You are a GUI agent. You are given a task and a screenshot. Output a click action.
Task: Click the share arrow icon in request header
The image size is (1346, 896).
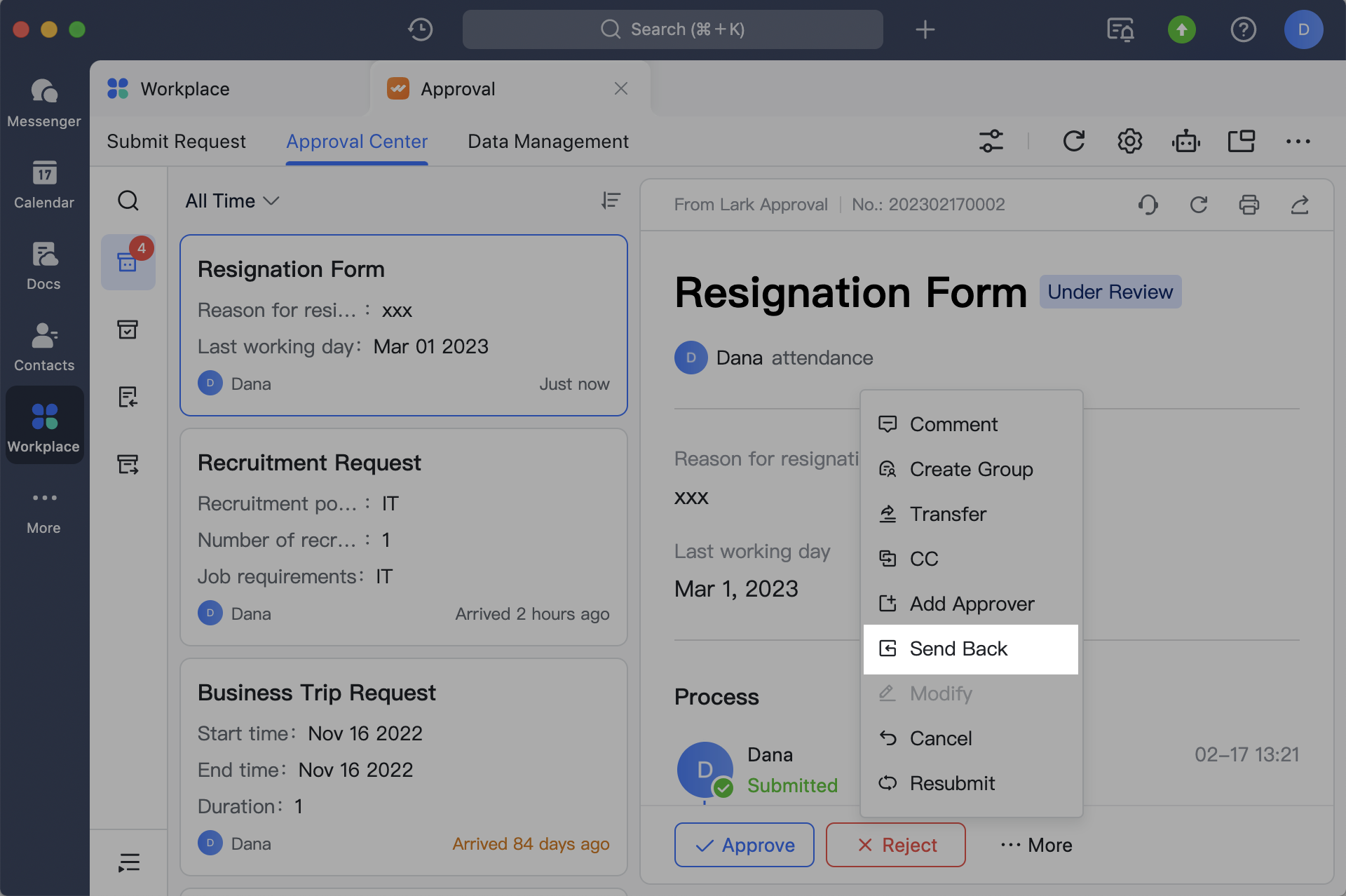pyautogui.click(x=1299, y=205)
